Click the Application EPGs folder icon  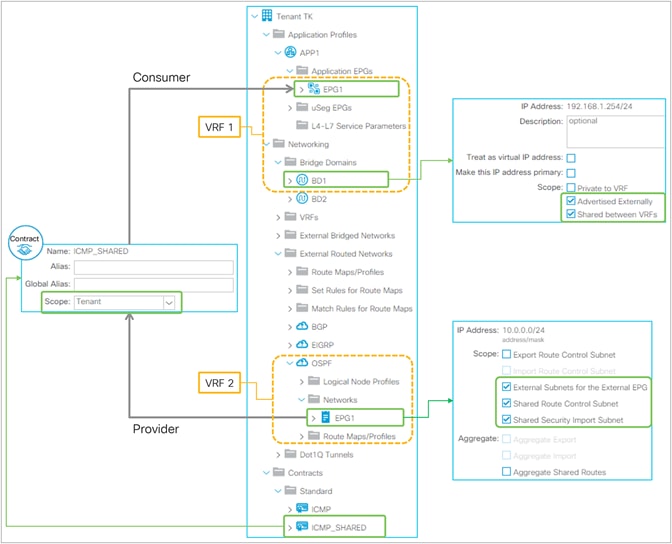pyautogui.click(x=302, y=70)
